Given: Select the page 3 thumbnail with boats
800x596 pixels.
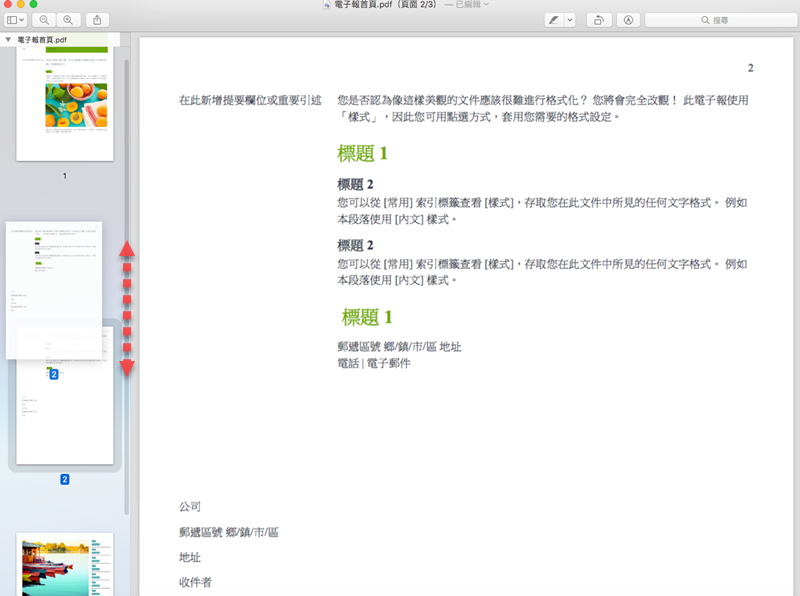Looking at the screenshot, I should coord(65,564).
